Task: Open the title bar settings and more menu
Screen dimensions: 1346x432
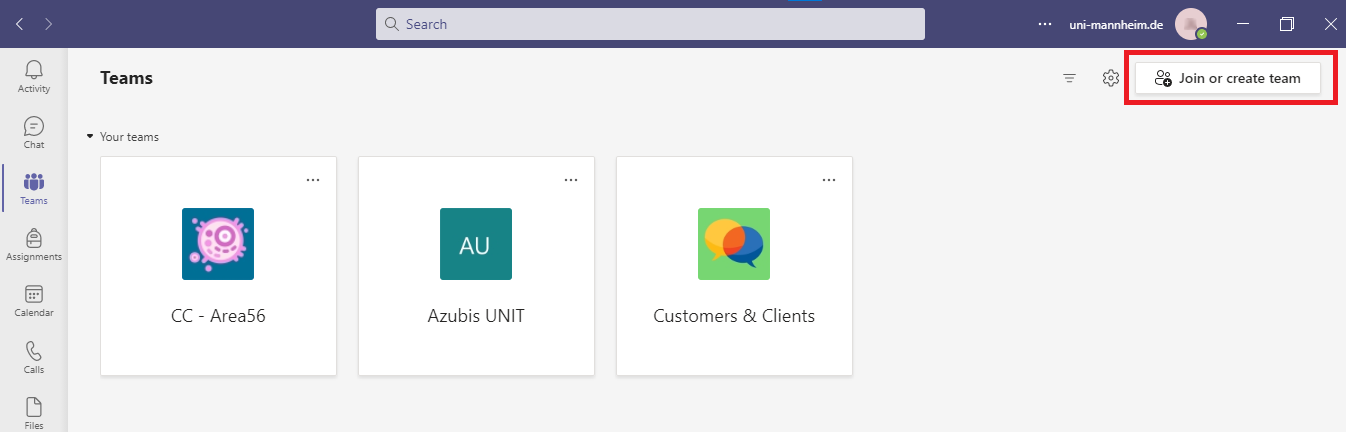Action: [1046, 24]
